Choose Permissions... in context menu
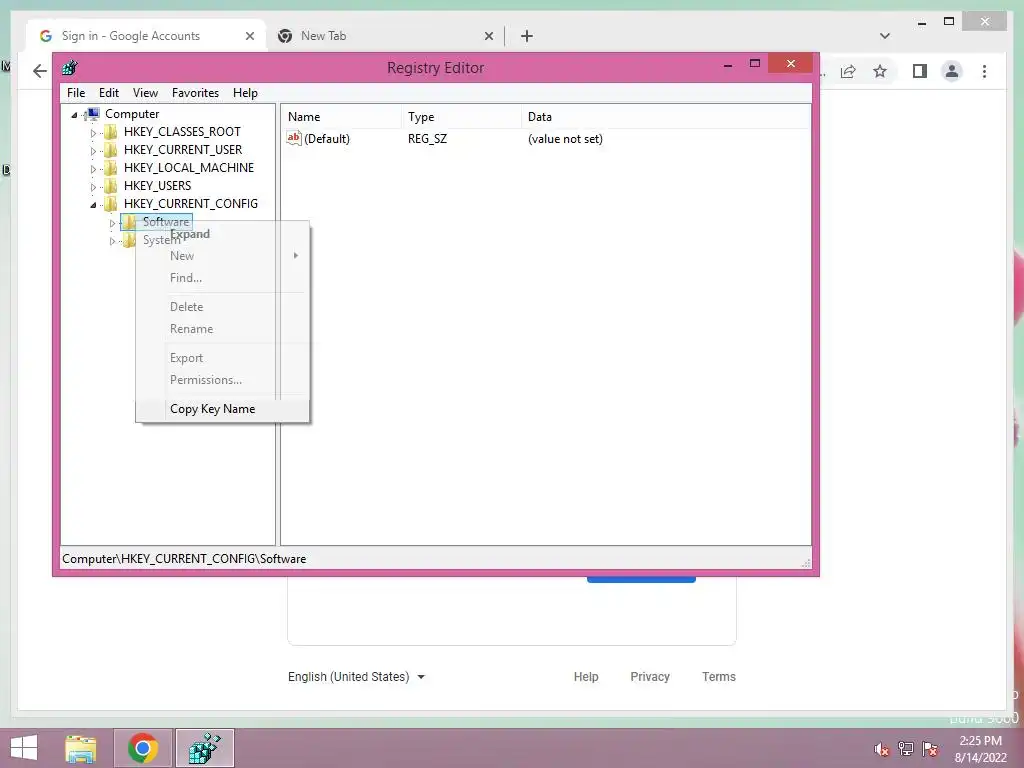Screen dimensions: 1024x768 pyautogui.click(x=222, y=380)
